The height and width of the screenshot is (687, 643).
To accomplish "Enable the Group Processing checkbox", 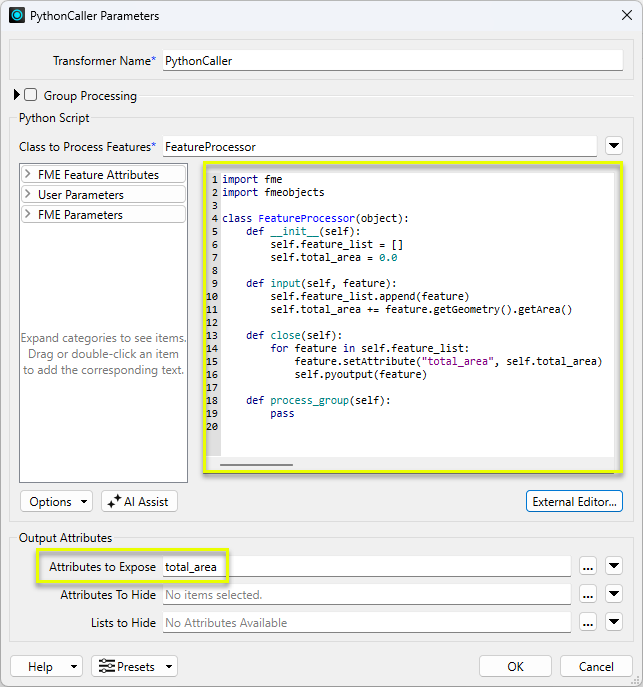I will (31, 96).
